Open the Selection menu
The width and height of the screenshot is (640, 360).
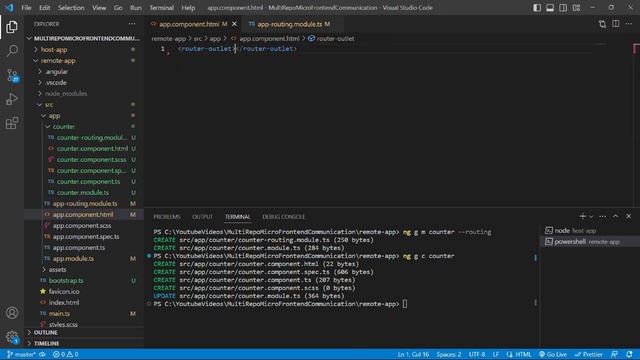71,8
